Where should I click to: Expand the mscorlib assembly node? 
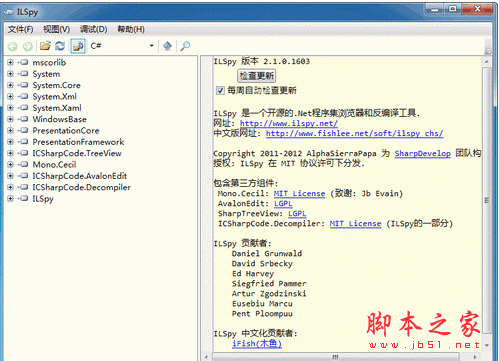[x=10, y=62]
